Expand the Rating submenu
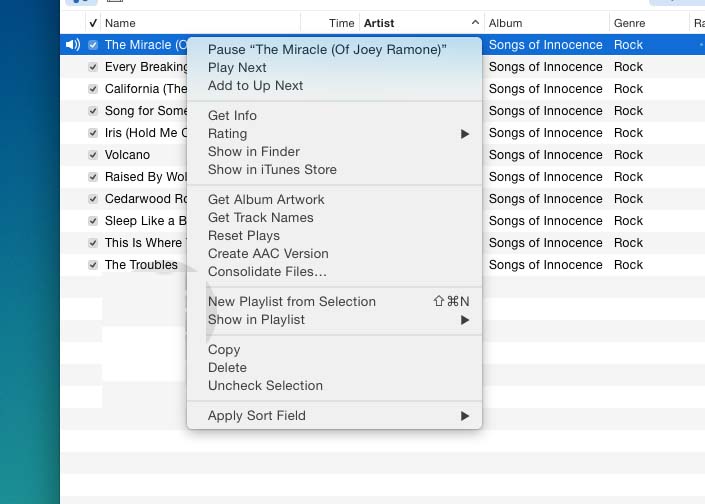 [x=464, y=134]
